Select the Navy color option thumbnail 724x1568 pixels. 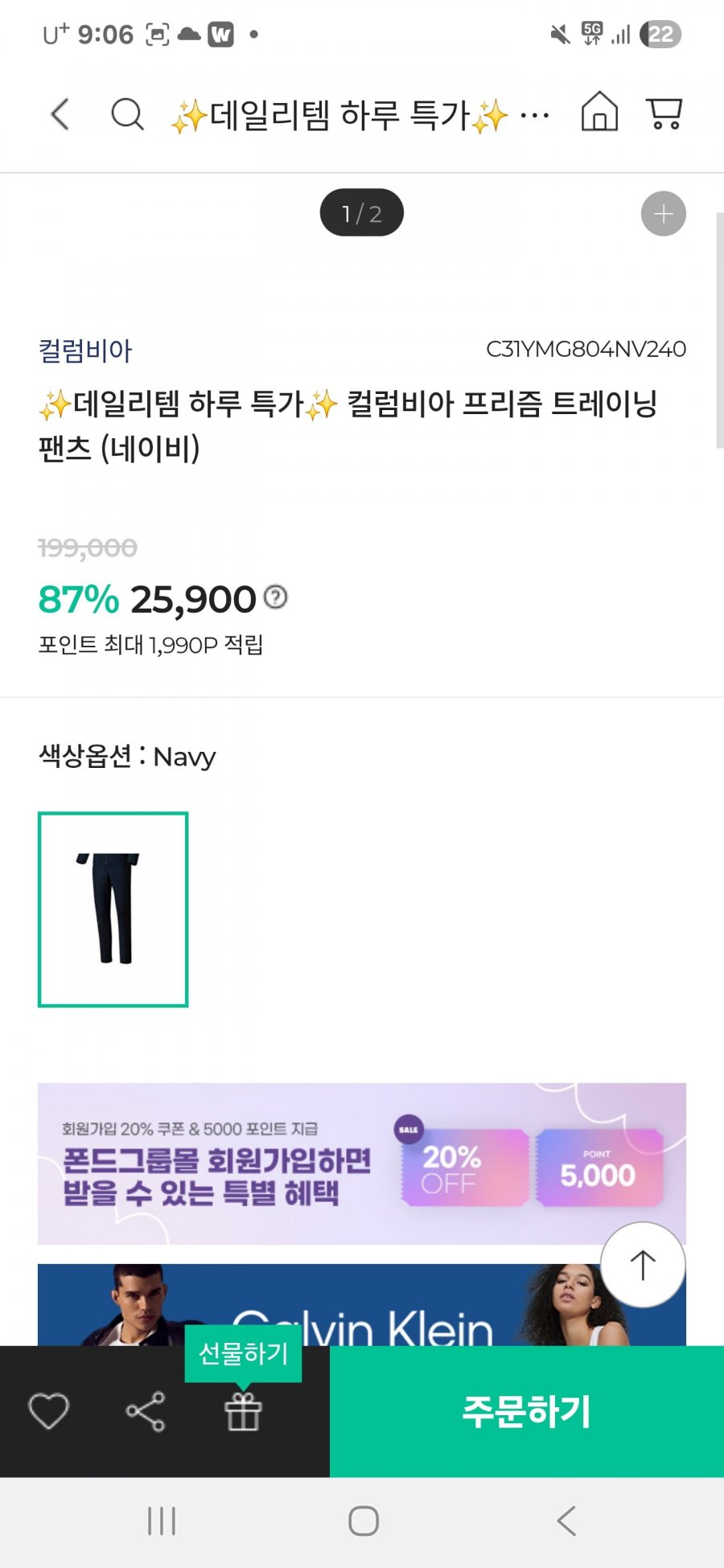(113, 909)
